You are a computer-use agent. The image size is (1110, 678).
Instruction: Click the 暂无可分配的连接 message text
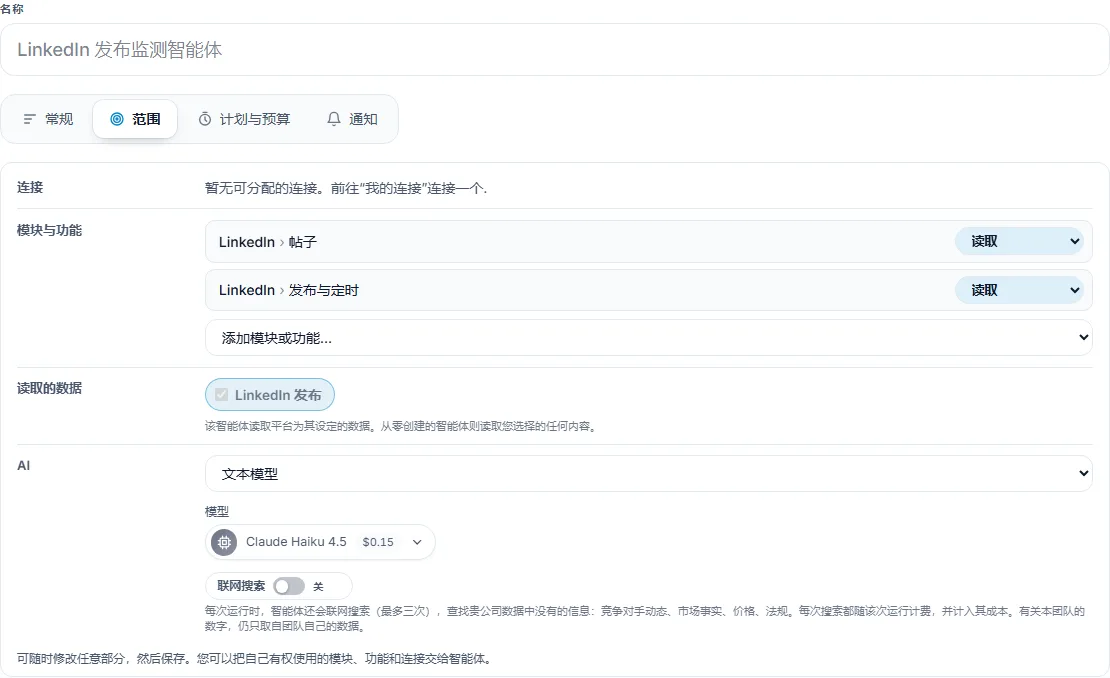[x=345, y=188]
